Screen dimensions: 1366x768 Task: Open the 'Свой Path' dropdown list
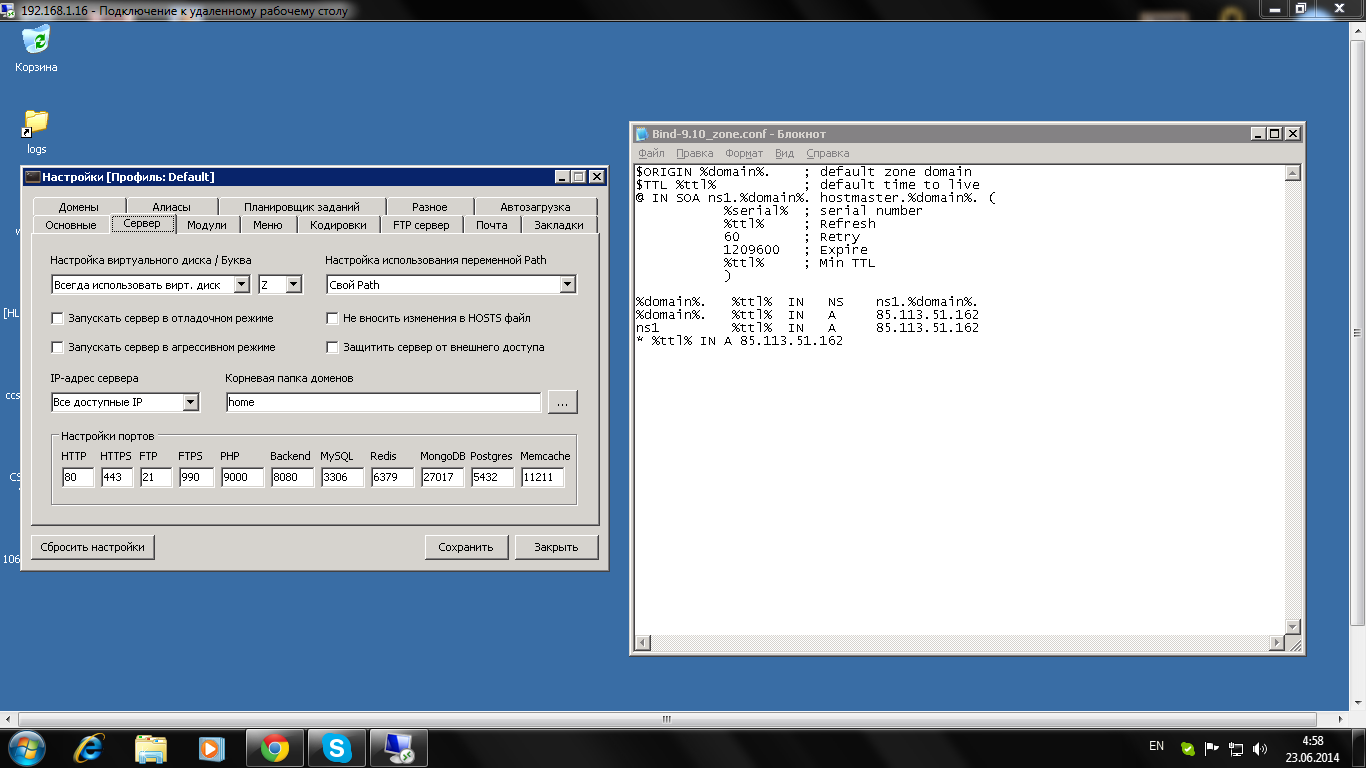[567, 285]
